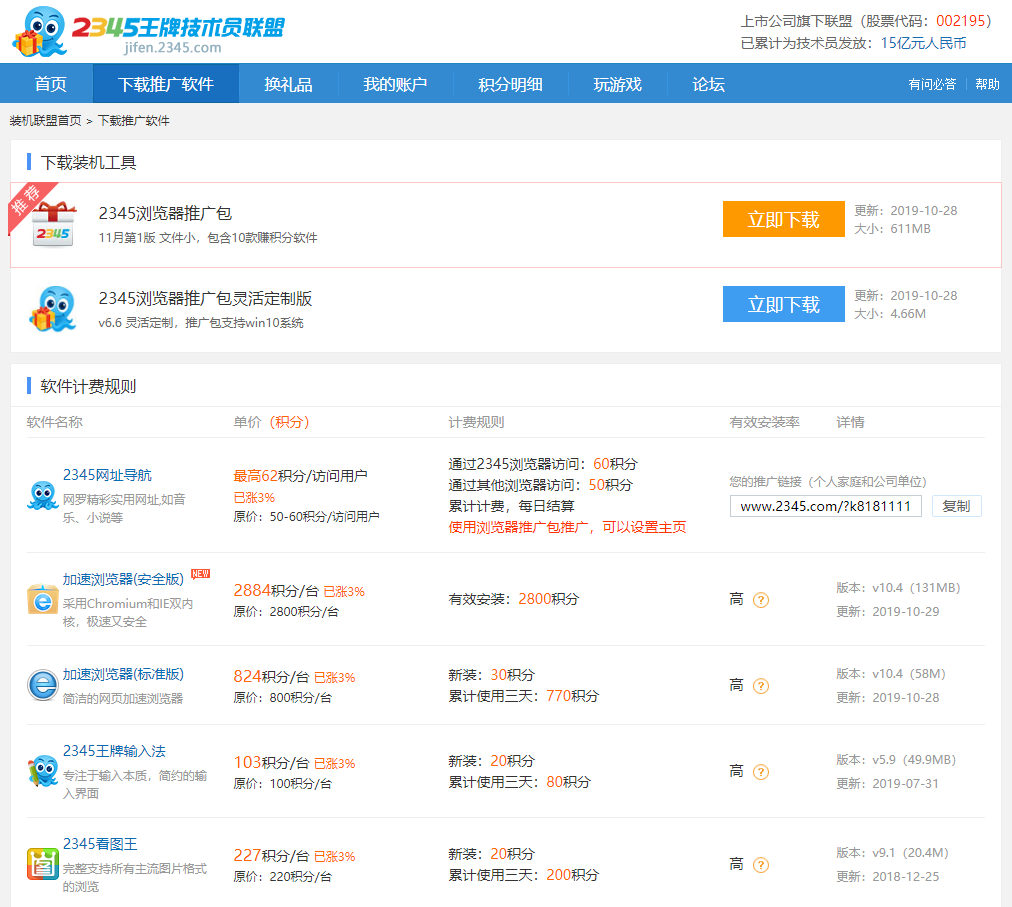Click 有效安装率 column header
This screenshot has height=907, width=1012.
(764, 422)
